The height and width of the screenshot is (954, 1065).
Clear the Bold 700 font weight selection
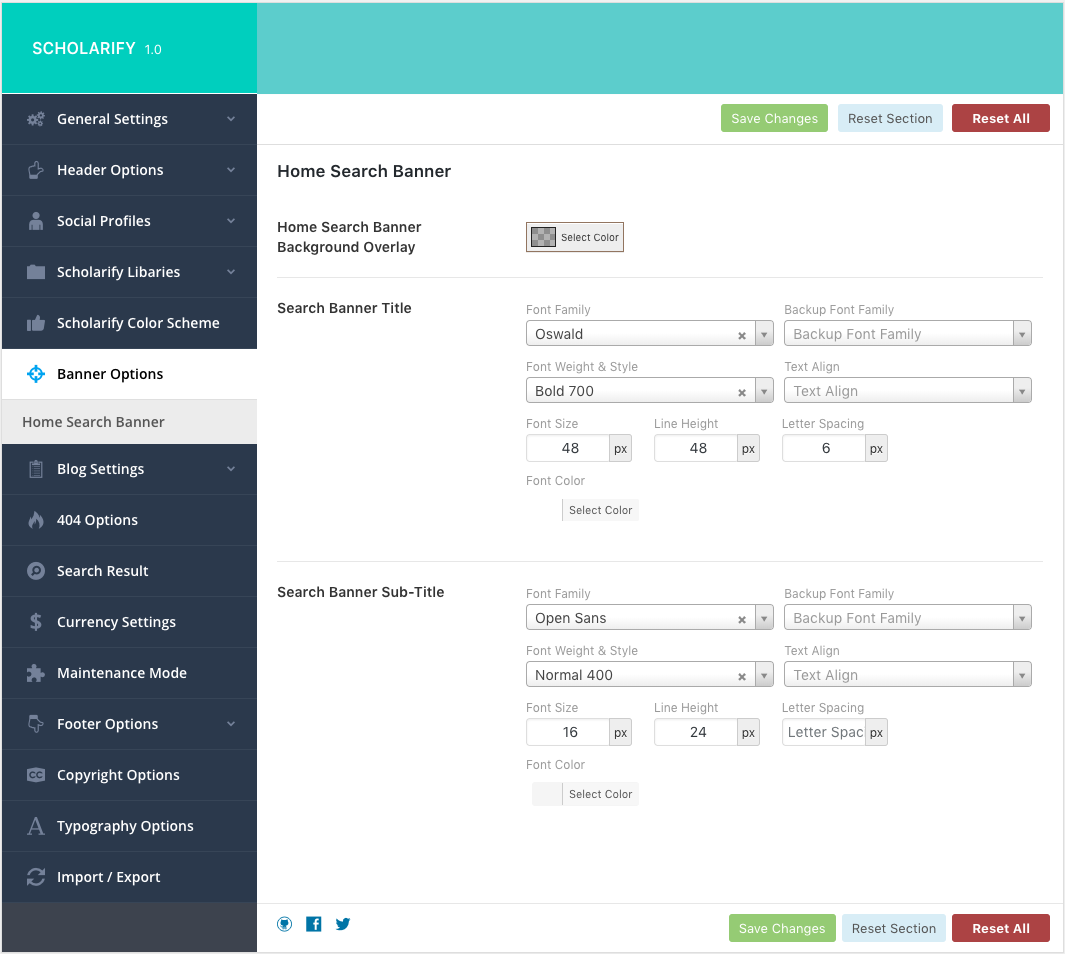tap(742, 392)
